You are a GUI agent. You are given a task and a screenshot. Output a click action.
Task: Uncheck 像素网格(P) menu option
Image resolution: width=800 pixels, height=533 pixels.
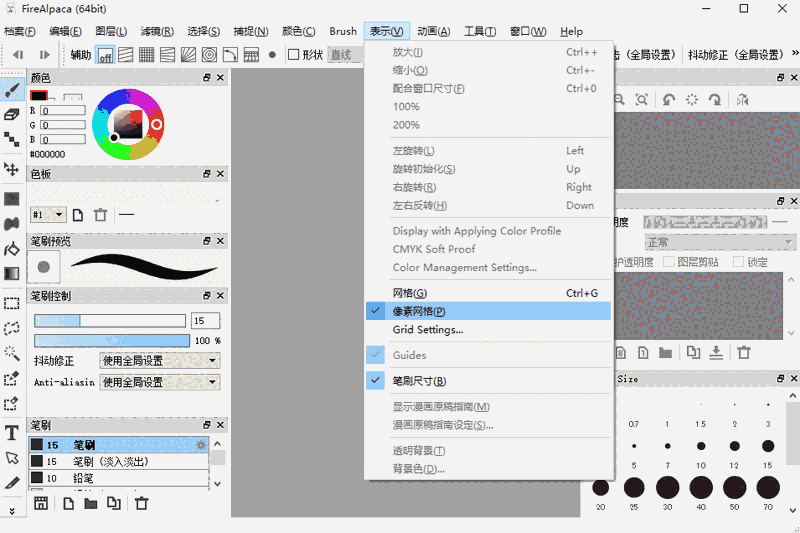coord(488,311)
